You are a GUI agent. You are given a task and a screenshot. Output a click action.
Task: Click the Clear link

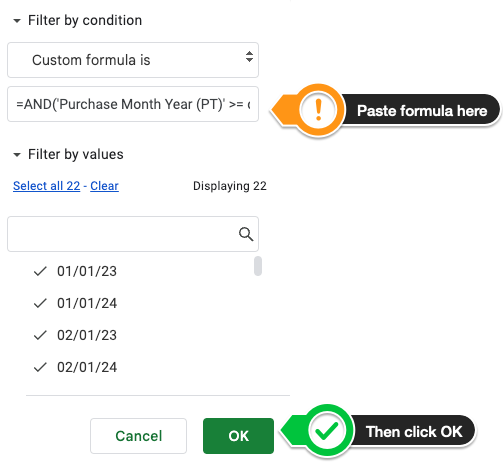pos(104,186)
